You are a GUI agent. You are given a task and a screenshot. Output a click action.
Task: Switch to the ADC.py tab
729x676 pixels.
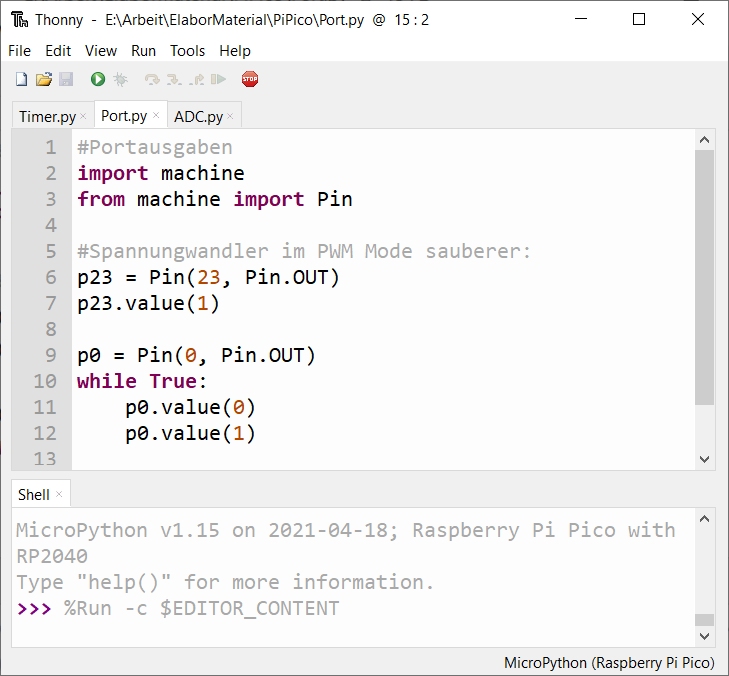pos(198,116)
